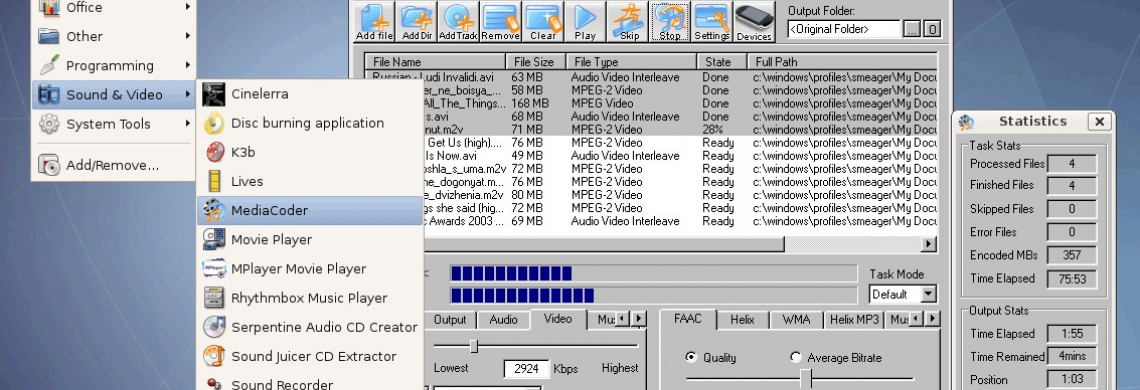Image resolution: width=1140 pixels, height=390 pixels.
Task: Click the Cinelerra app icon
Action: pos(214,94)
